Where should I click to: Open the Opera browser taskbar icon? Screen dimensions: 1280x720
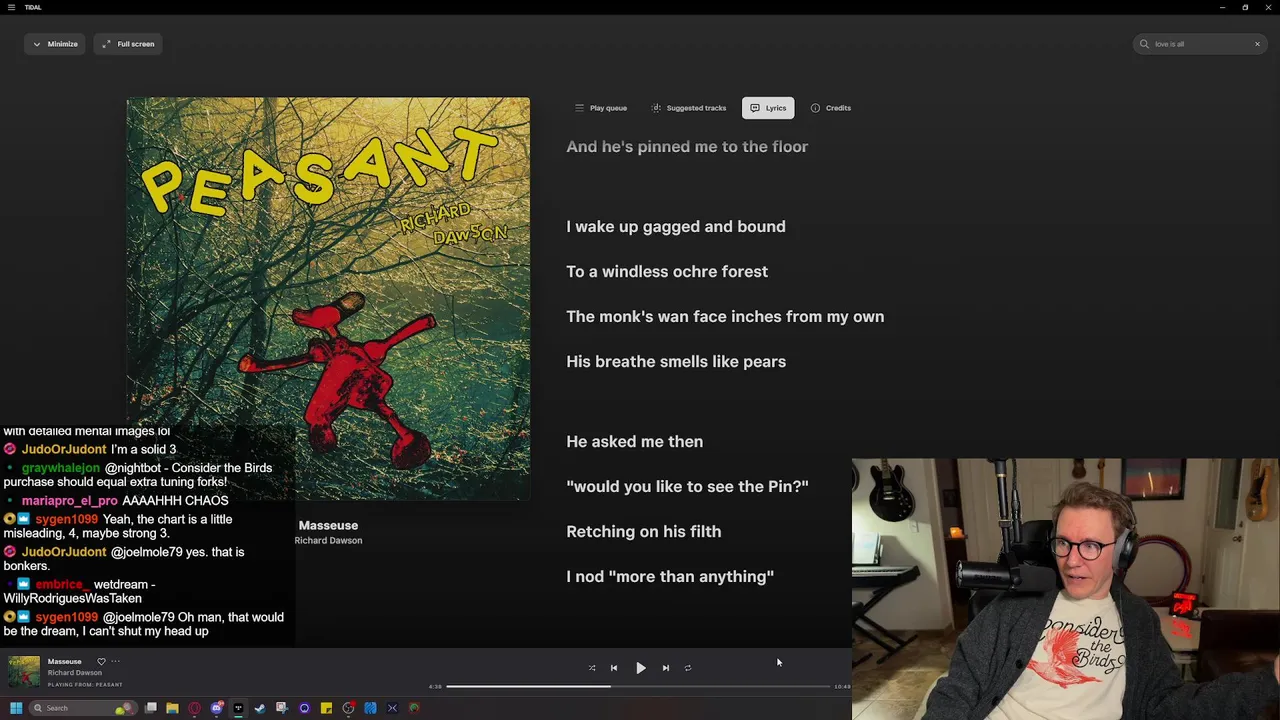(x=195, y=708)
